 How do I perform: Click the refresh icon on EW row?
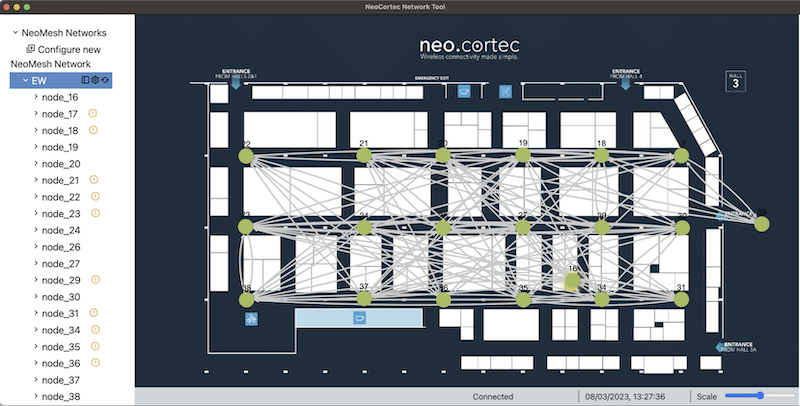point(105,80)
